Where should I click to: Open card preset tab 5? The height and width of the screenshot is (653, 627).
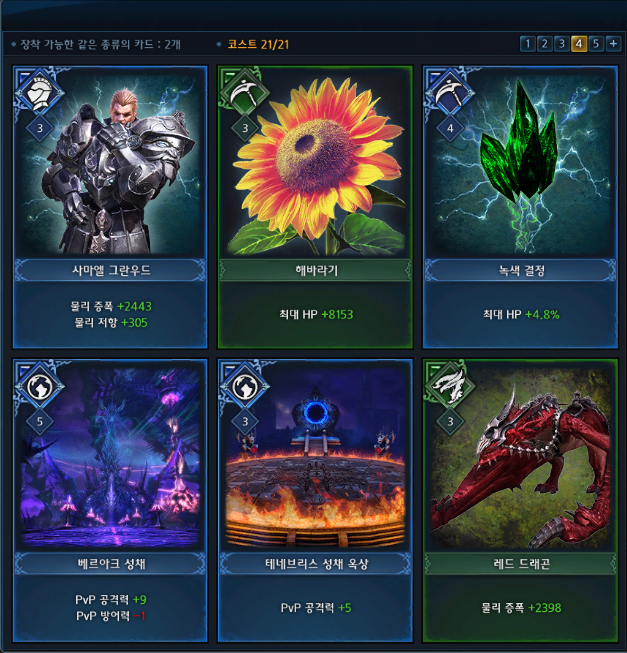(x=596, y=44)
